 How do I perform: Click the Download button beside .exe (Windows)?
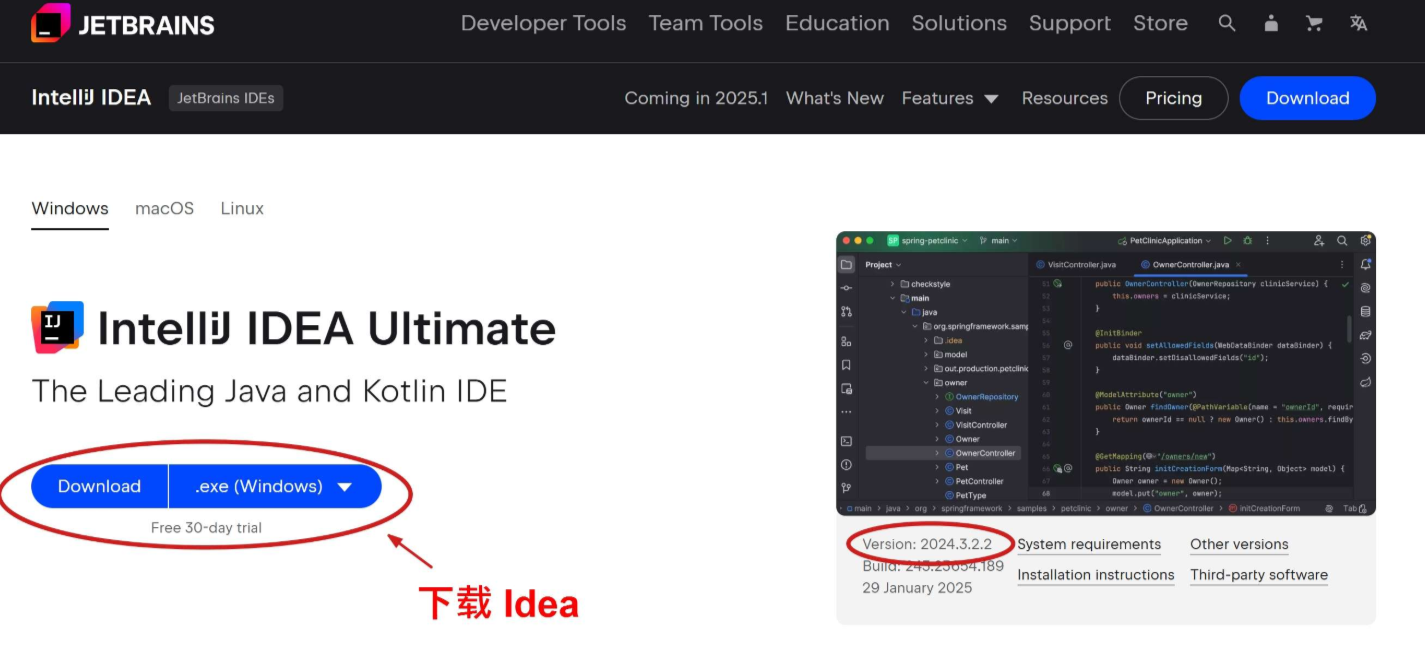99,487
